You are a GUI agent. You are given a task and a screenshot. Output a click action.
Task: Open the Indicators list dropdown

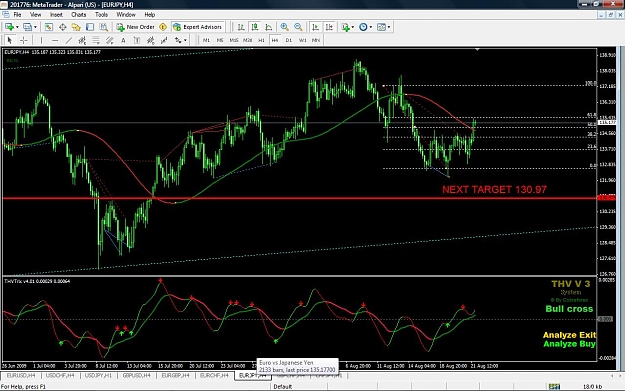[348, 27]
